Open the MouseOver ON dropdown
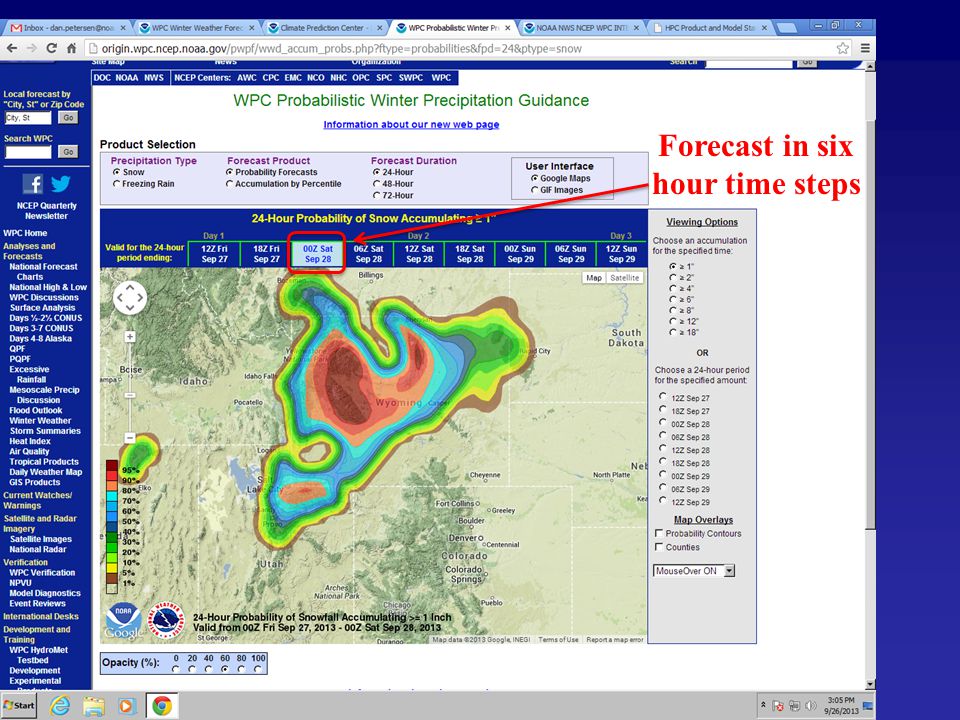The width and height of the screenshot is (960, 720). pos(694,571)
